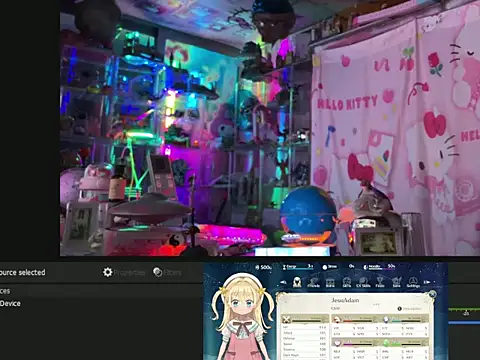
Task: Close the JesuAdam status panel
Action: coord(432,294)
